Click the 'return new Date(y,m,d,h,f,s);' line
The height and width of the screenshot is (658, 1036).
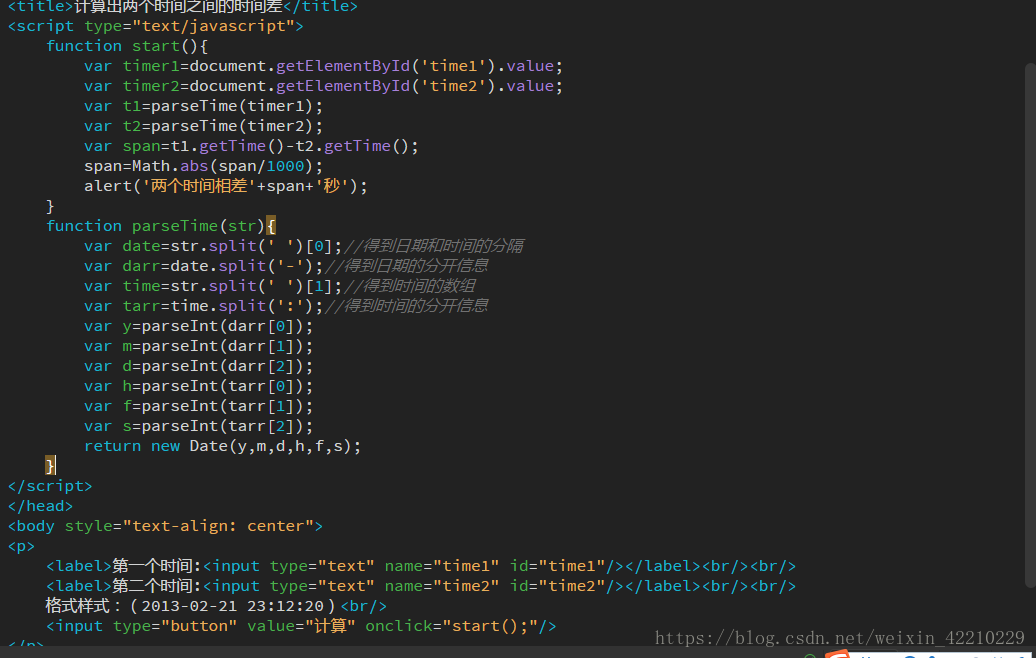(223, 447)
